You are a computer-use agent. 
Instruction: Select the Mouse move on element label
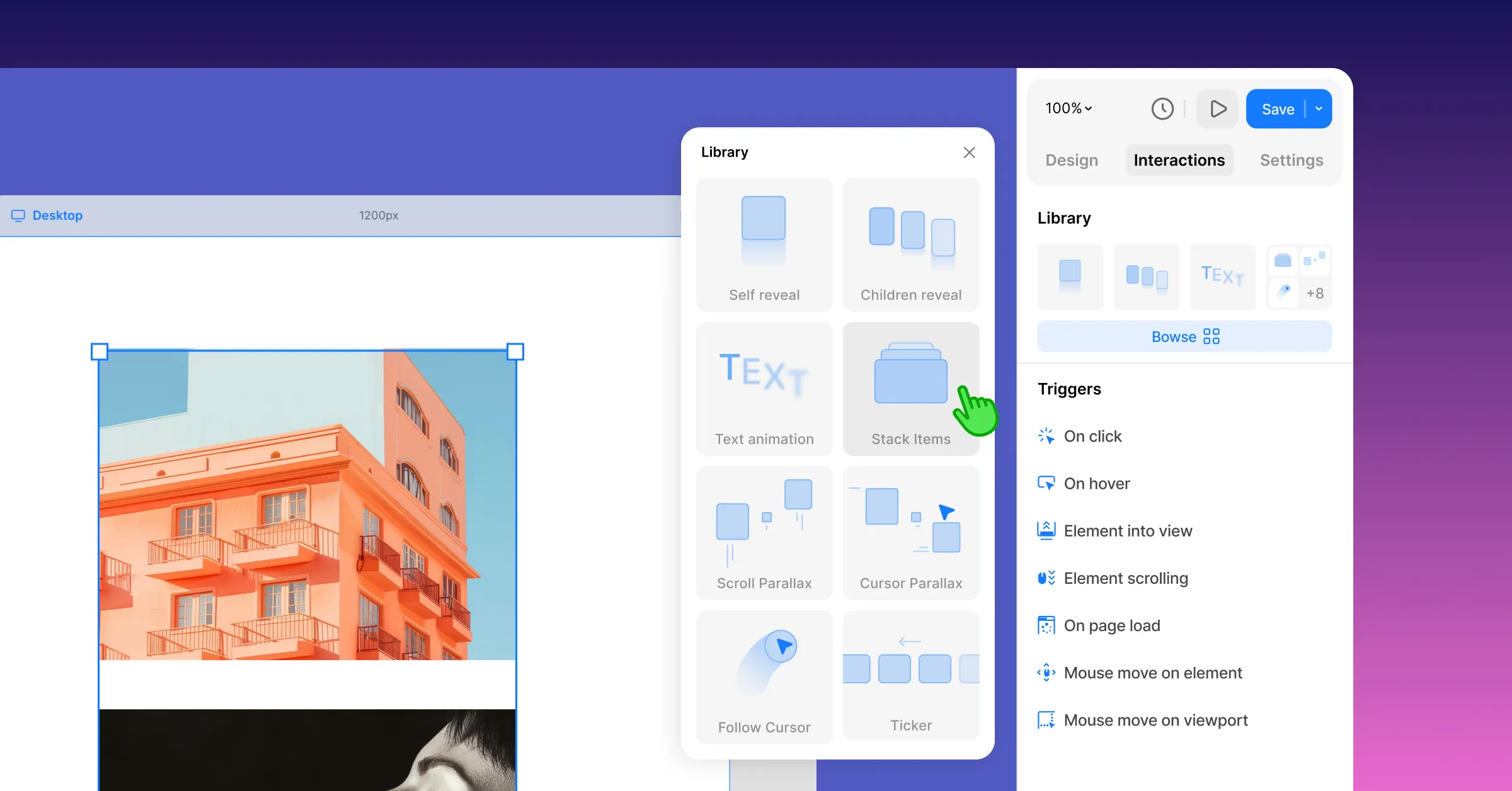tap(1153, 673)
